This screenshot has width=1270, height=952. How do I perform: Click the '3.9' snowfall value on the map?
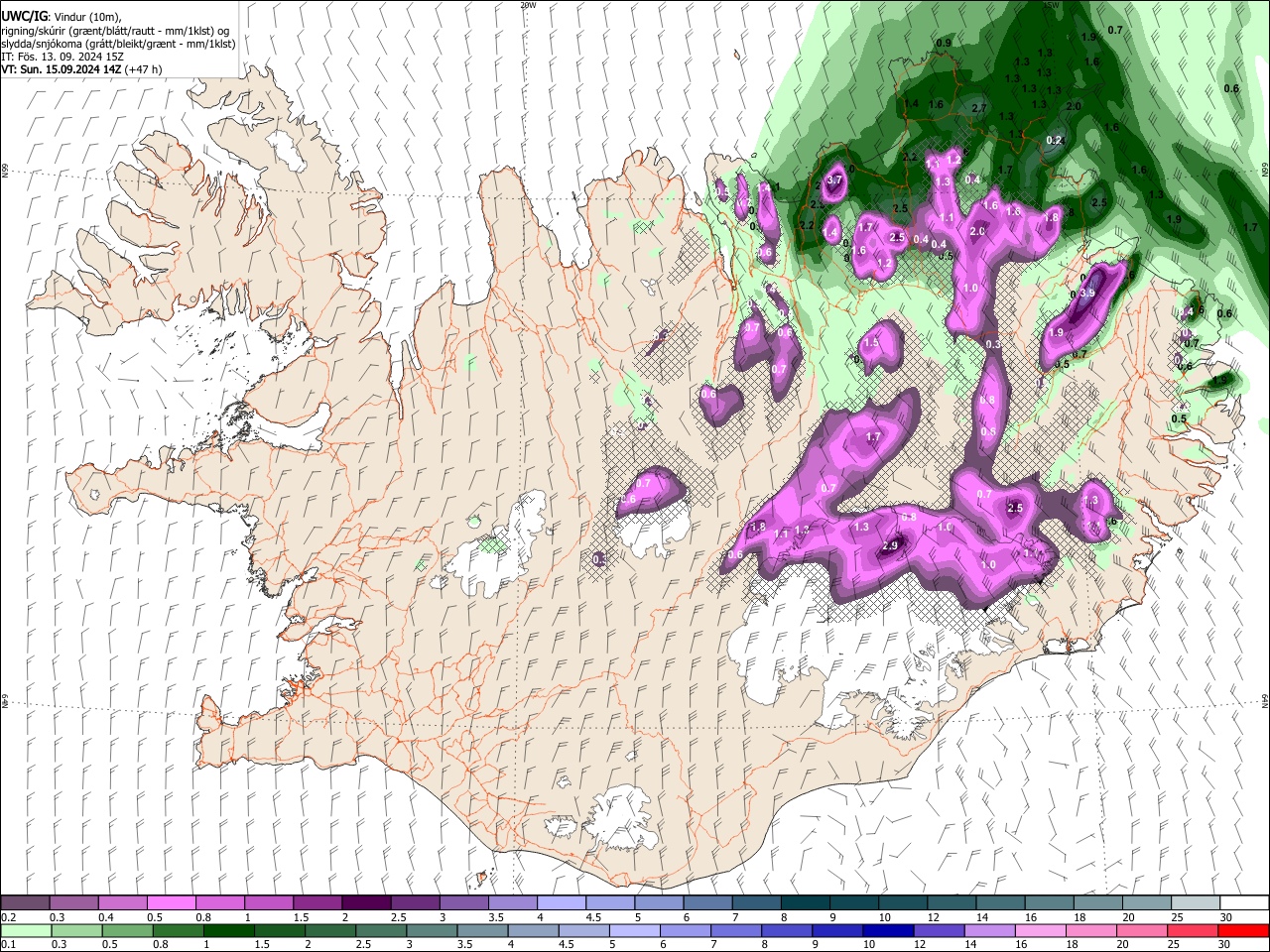click(1087, 294)
